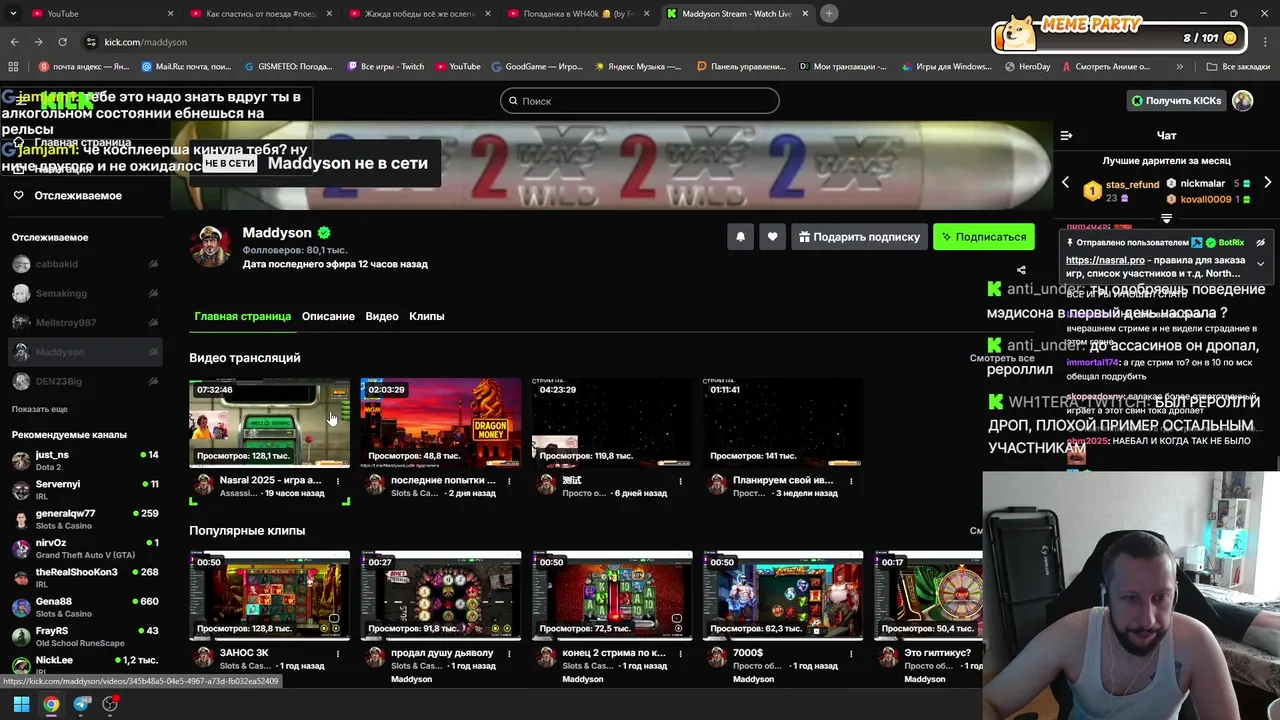Click the green Подписаться button

984,237
